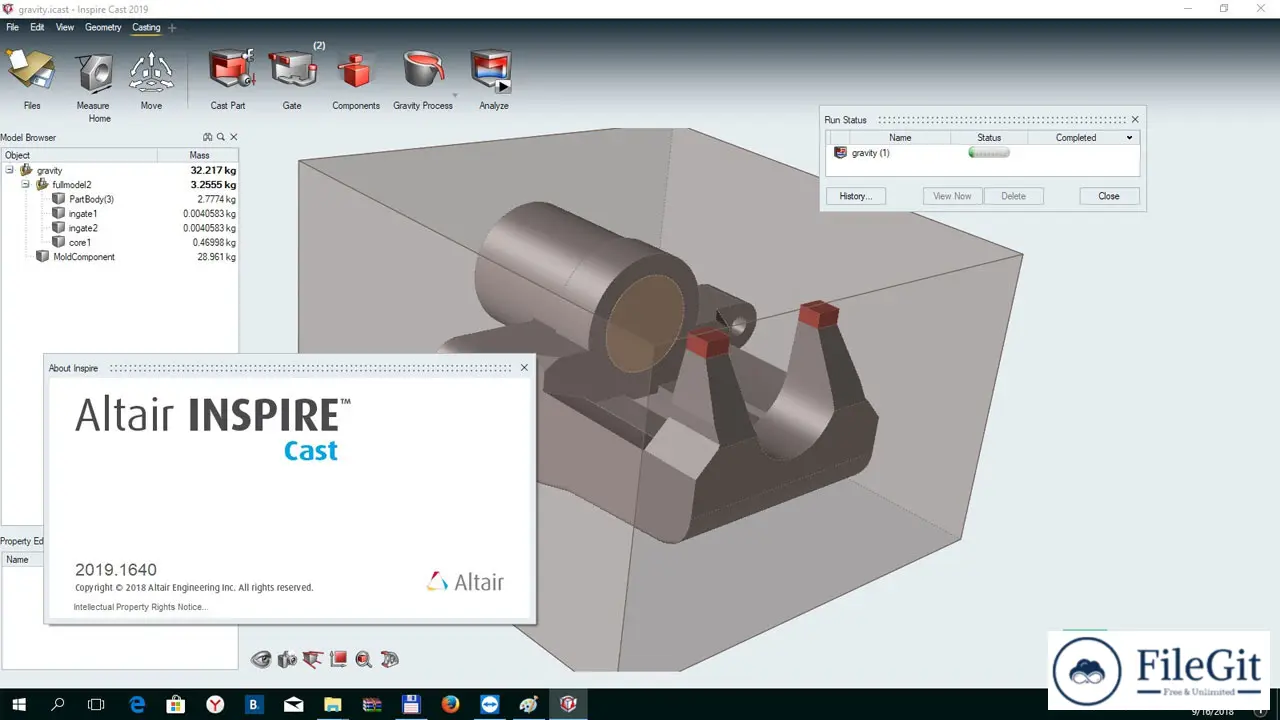
Task: Click the MoldComponent part icon
Action: pyautogui.click(x=42, y=257)
